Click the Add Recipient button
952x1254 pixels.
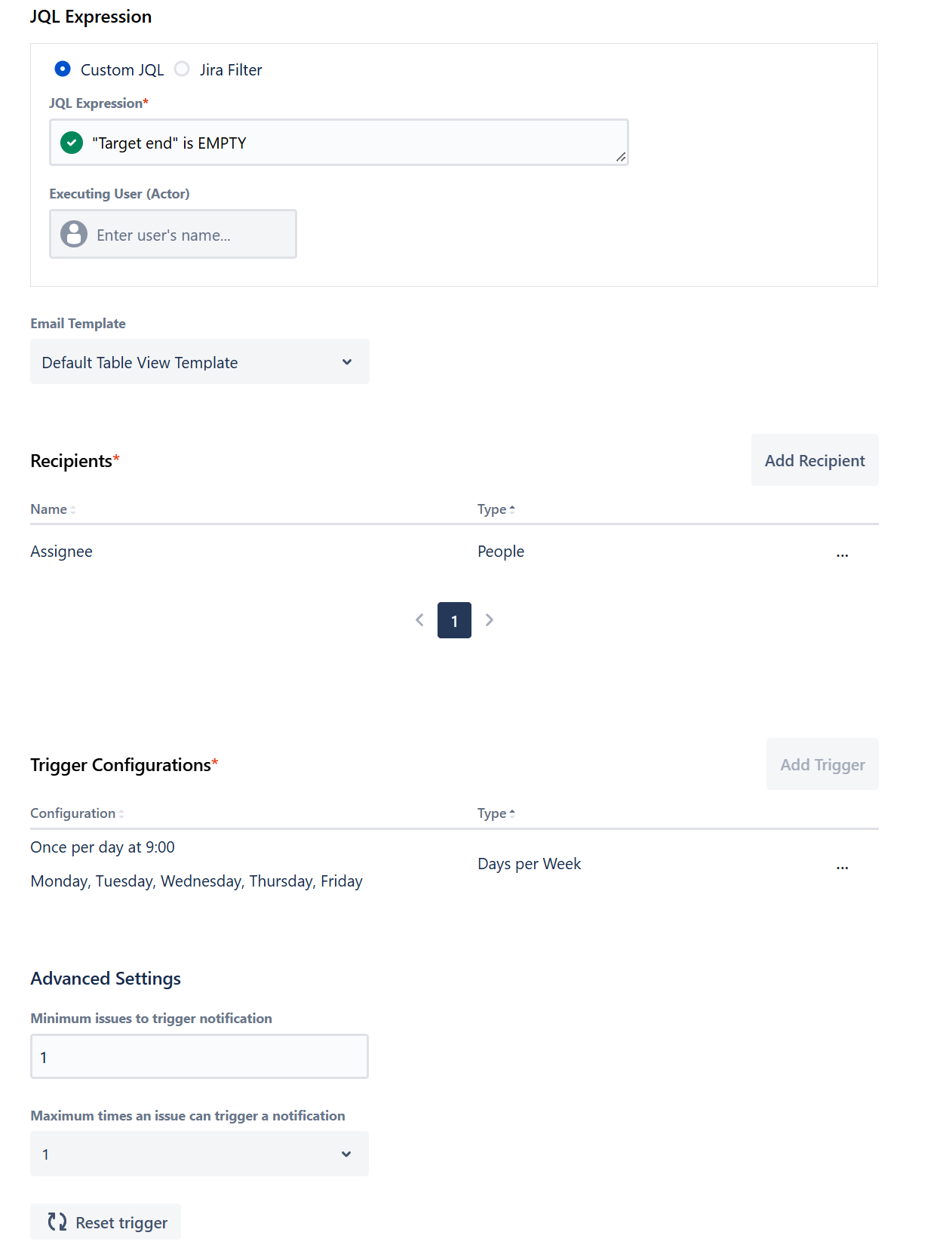tap(815, 459)
